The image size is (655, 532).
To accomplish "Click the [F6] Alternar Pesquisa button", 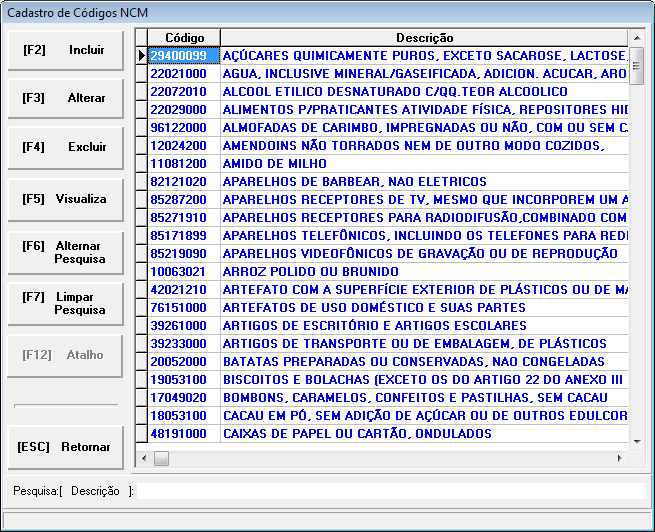I will (x=64, y=252).
